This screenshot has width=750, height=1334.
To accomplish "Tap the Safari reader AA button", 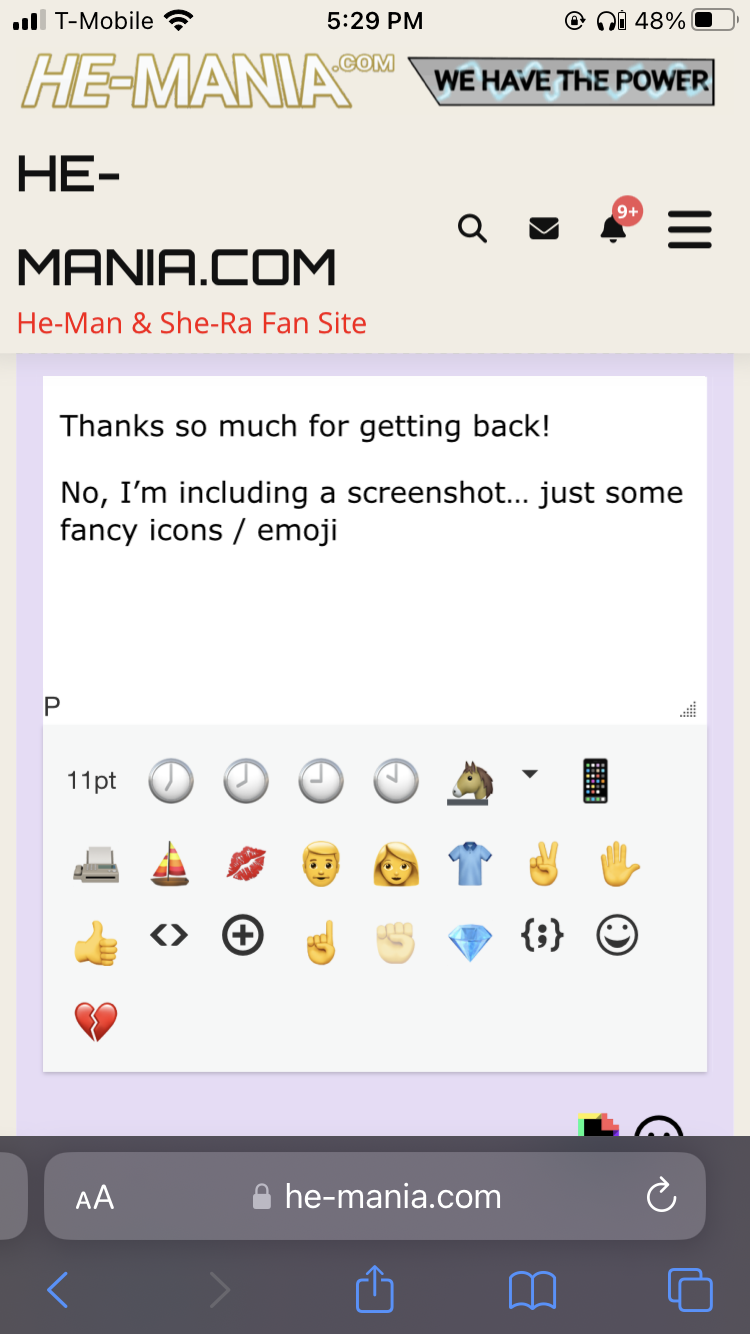I will pyautogui.click(x=95, y=1197).
